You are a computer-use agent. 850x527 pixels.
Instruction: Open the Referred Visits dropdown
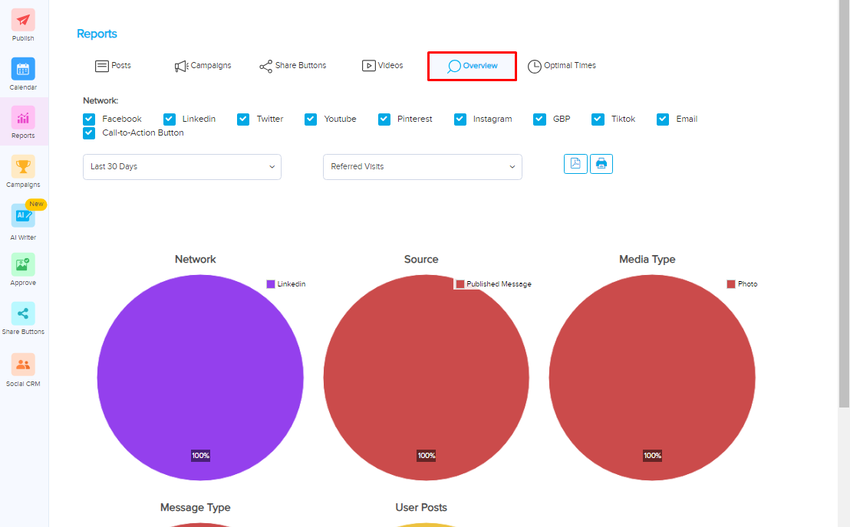coord(422,166)
